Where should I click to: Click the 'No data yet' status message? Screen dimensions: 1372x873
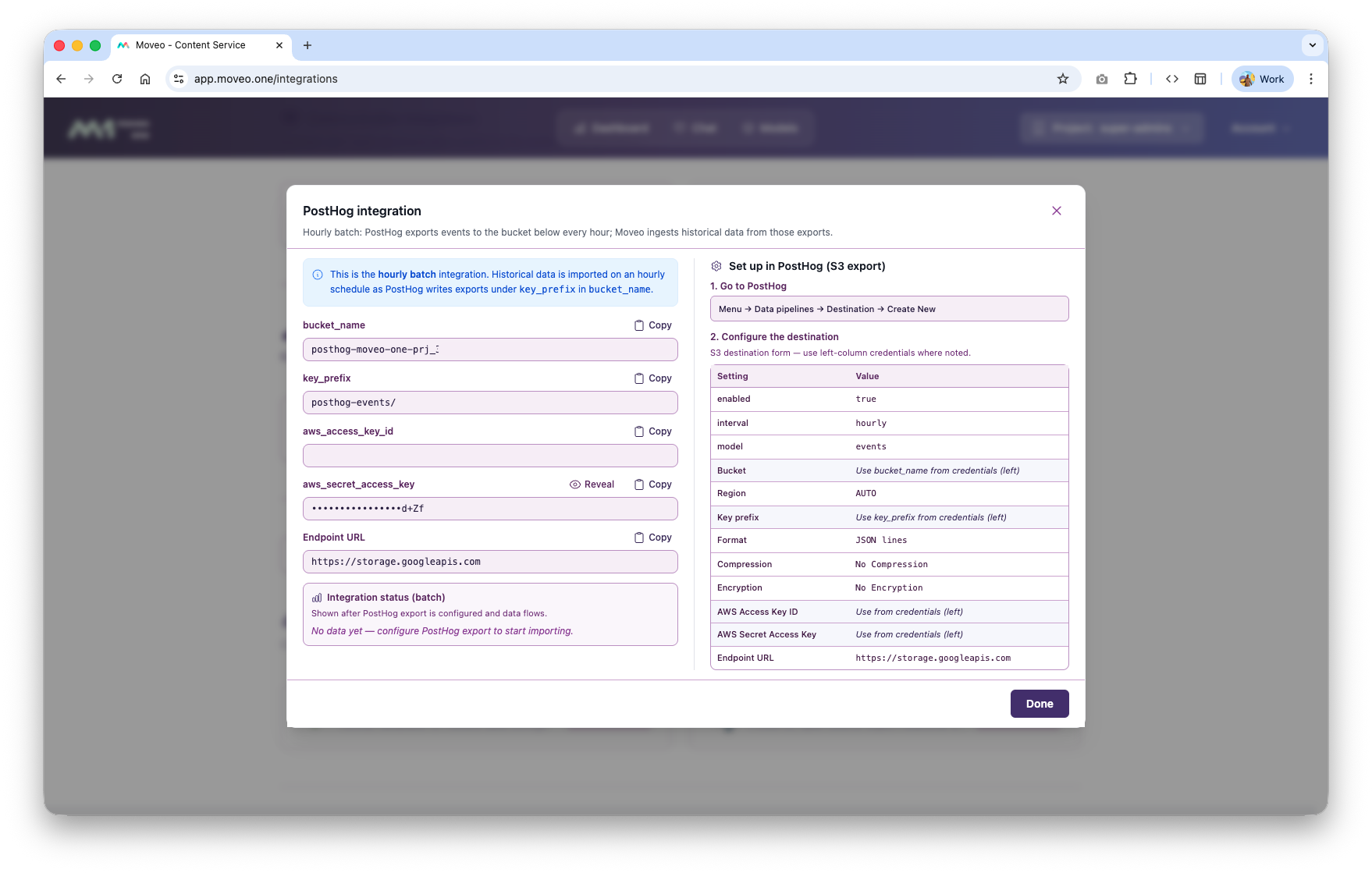[x=442, y=631]
